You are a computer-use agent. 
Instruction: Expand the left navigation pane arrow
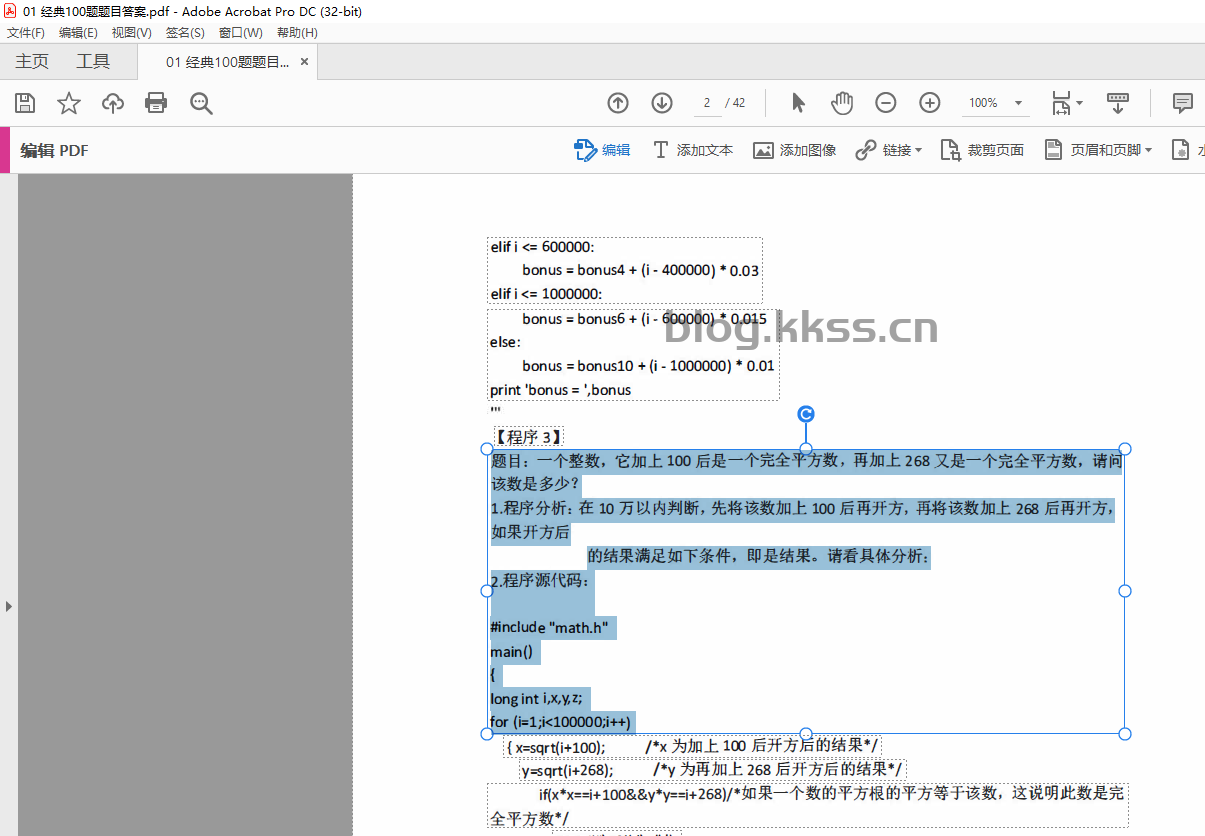click(8, 606)
